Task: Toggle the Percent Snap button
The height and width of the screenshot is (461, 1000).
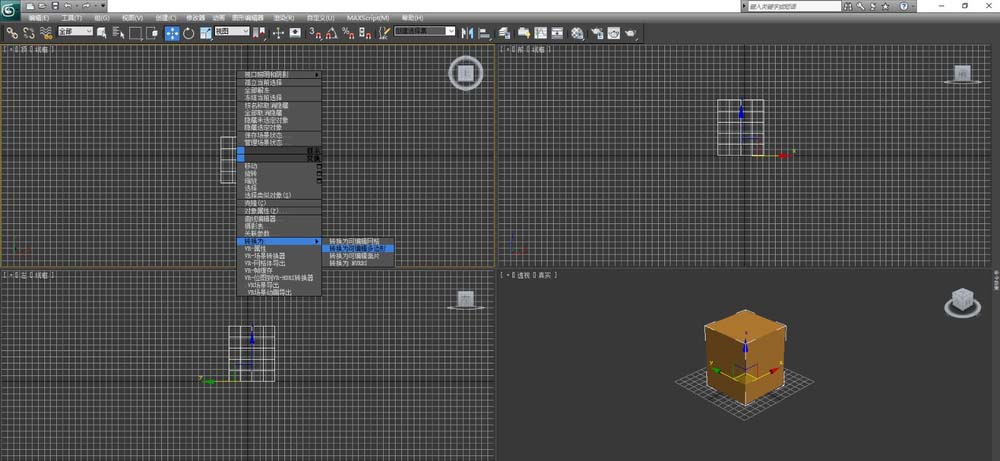Action: pyautogui.click(x=346, y=33)
